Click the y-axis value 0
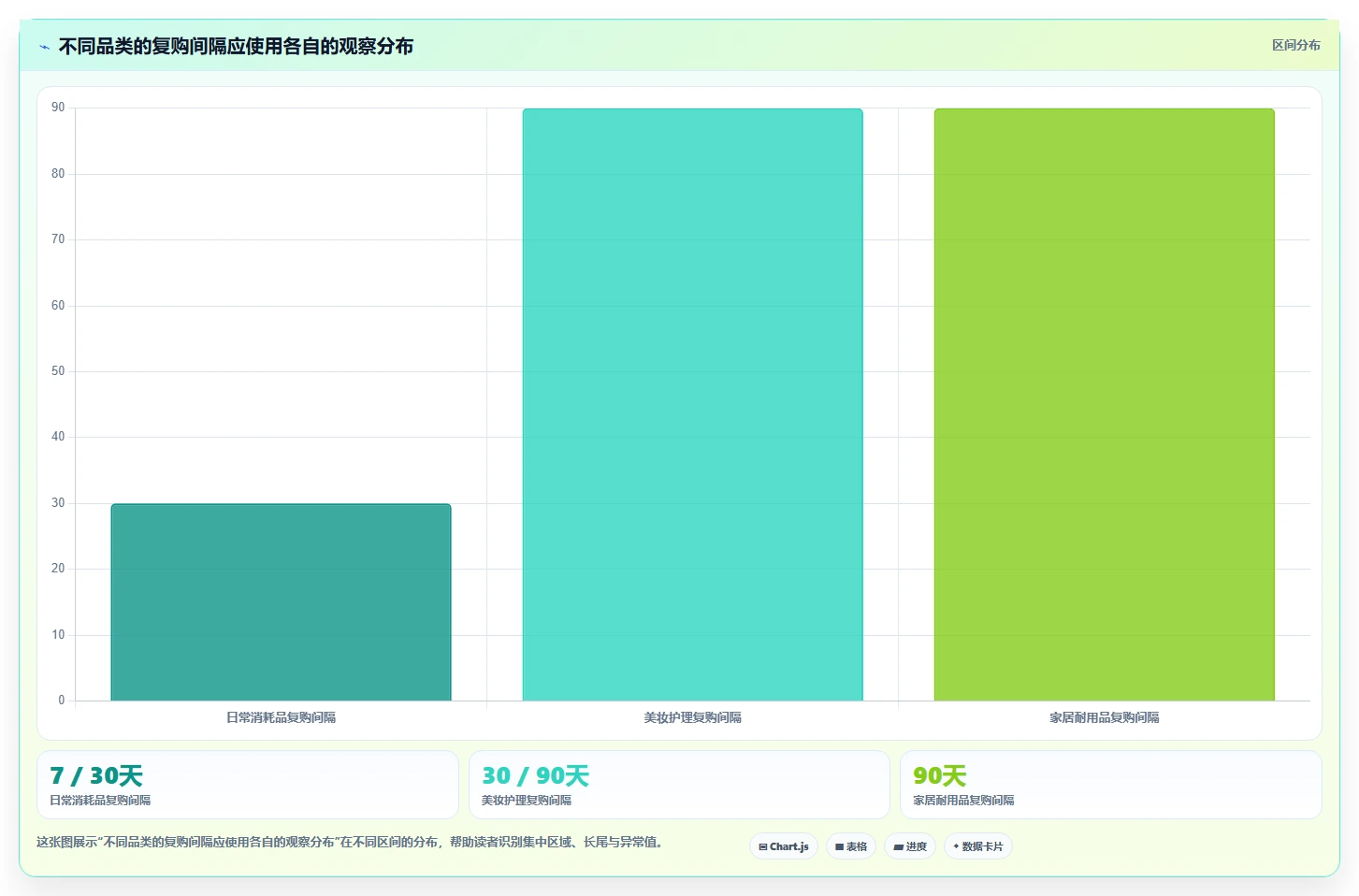Viewport: 1359px width, 896px height. click(62, 701)
